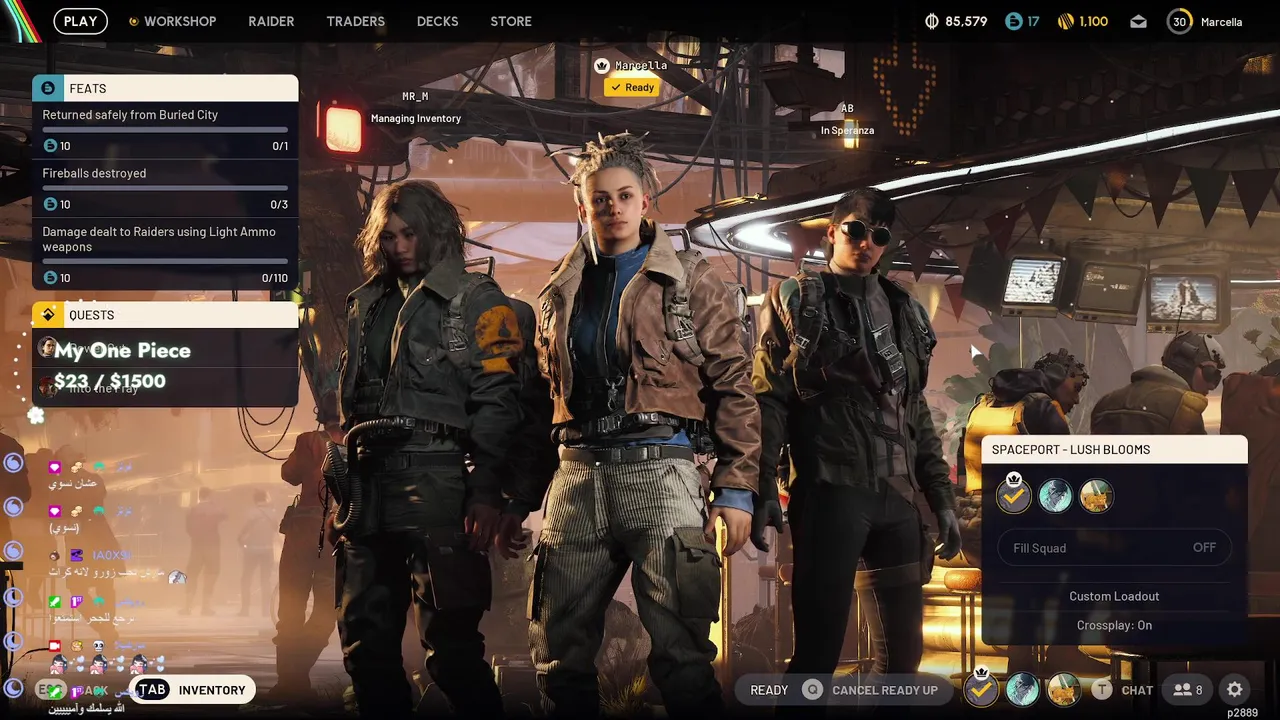Screen dimensions: 1280x720
Task: Click the T key icon beside CHAT
Action: point(1101,690)
